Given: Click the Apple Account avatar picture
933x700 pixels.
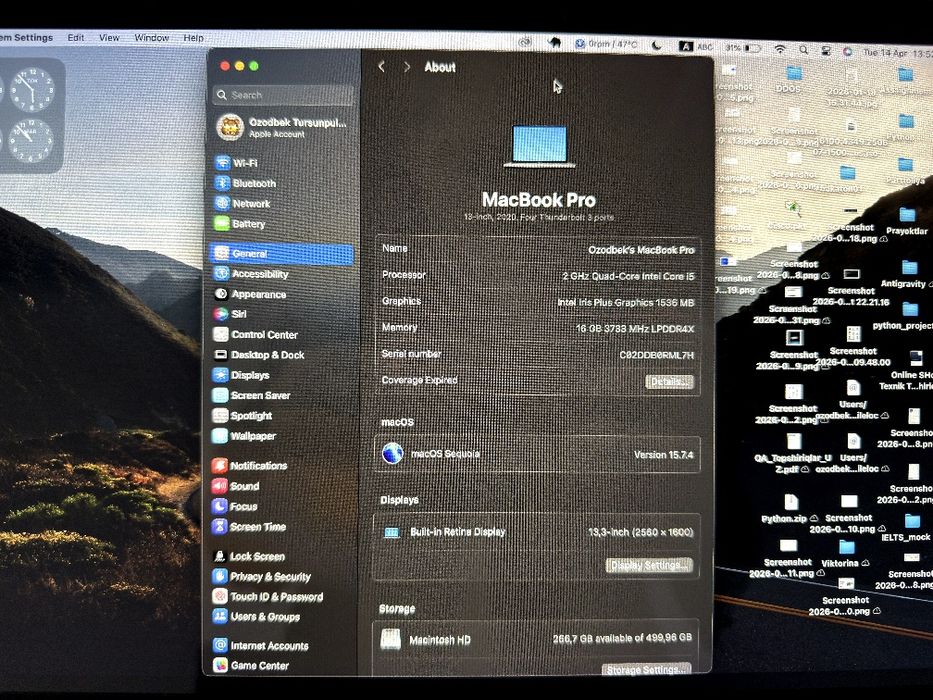Looking at the screenshot, I should [230, 127].
